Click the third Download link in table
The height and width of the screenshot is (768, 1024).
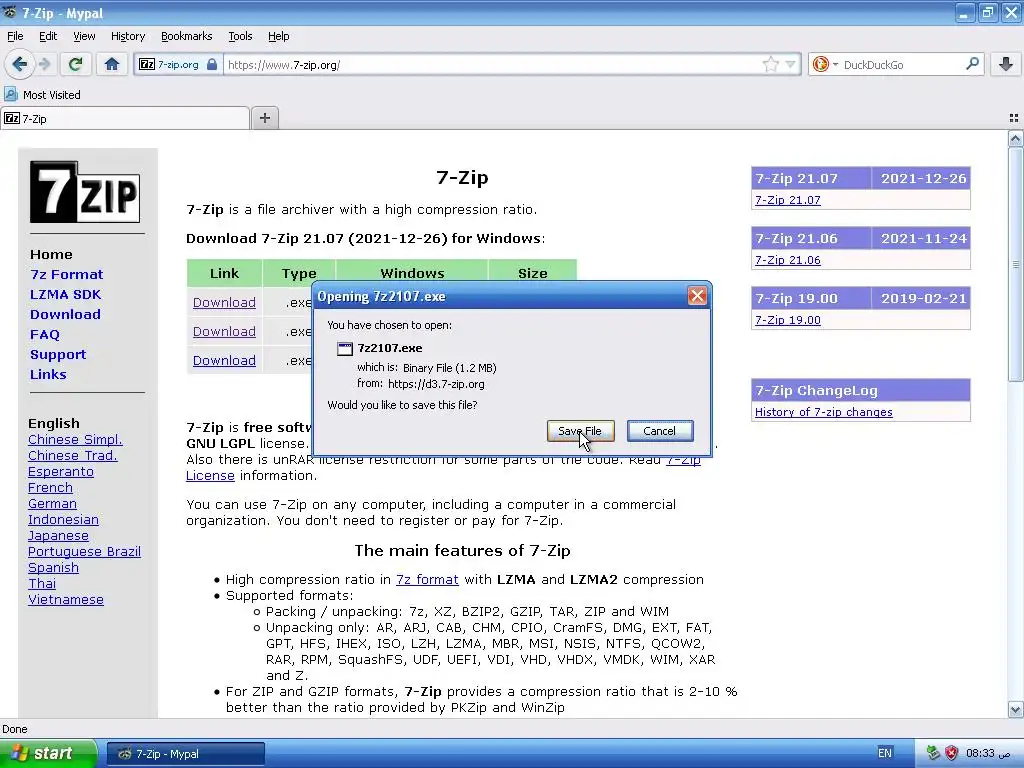pyautogui.click(x=224, y=360)
